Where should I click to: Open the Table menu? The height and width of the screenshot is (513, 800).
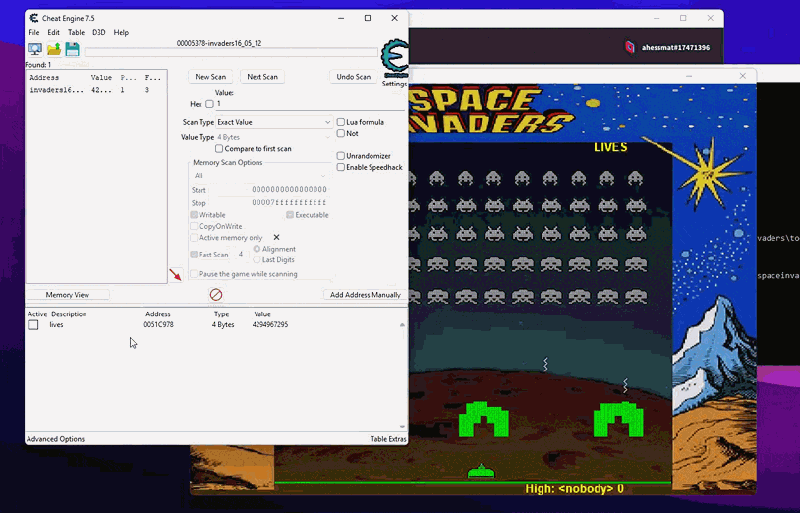pos(76,32)
